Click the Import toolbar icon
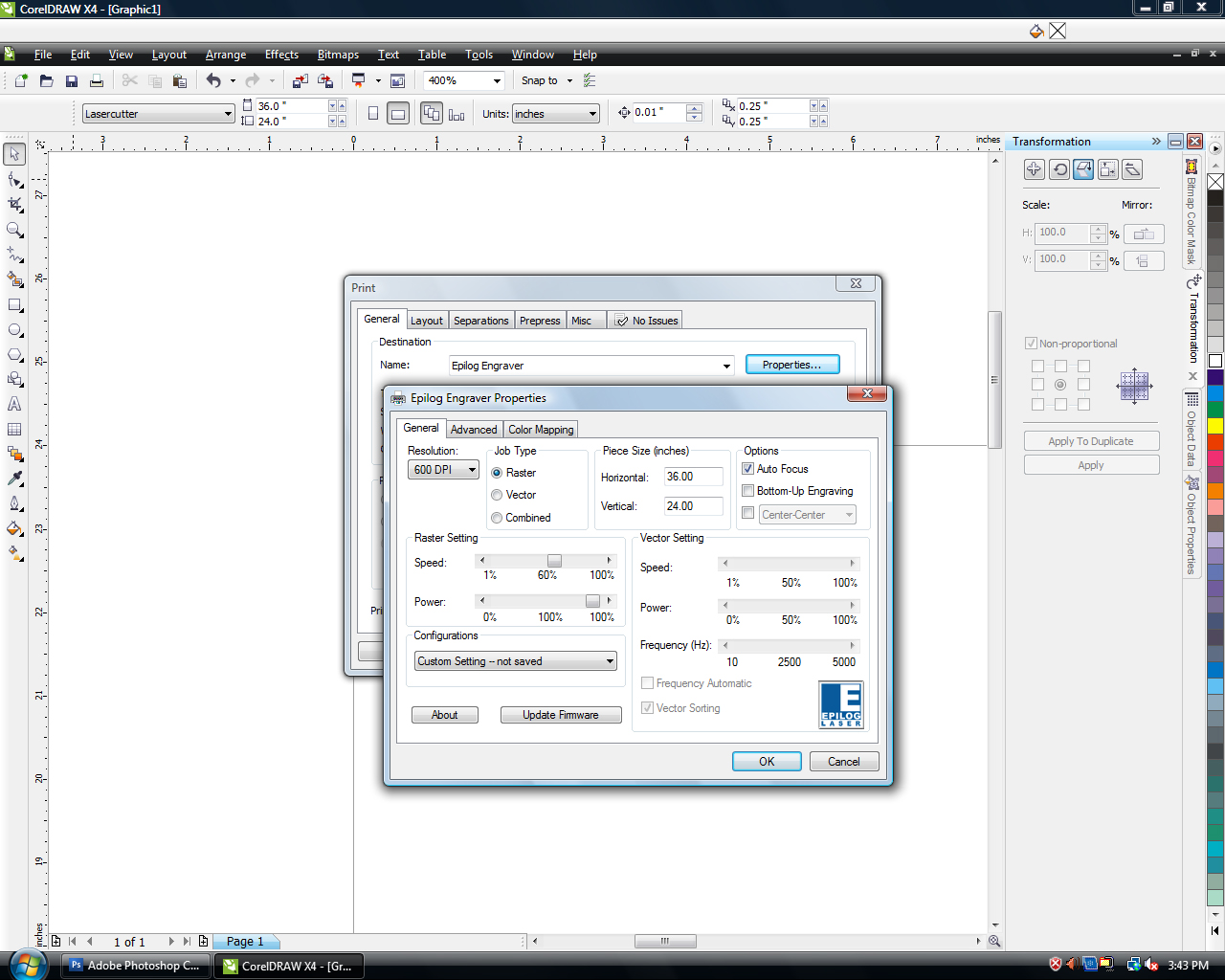 click(x=301, y=80)
